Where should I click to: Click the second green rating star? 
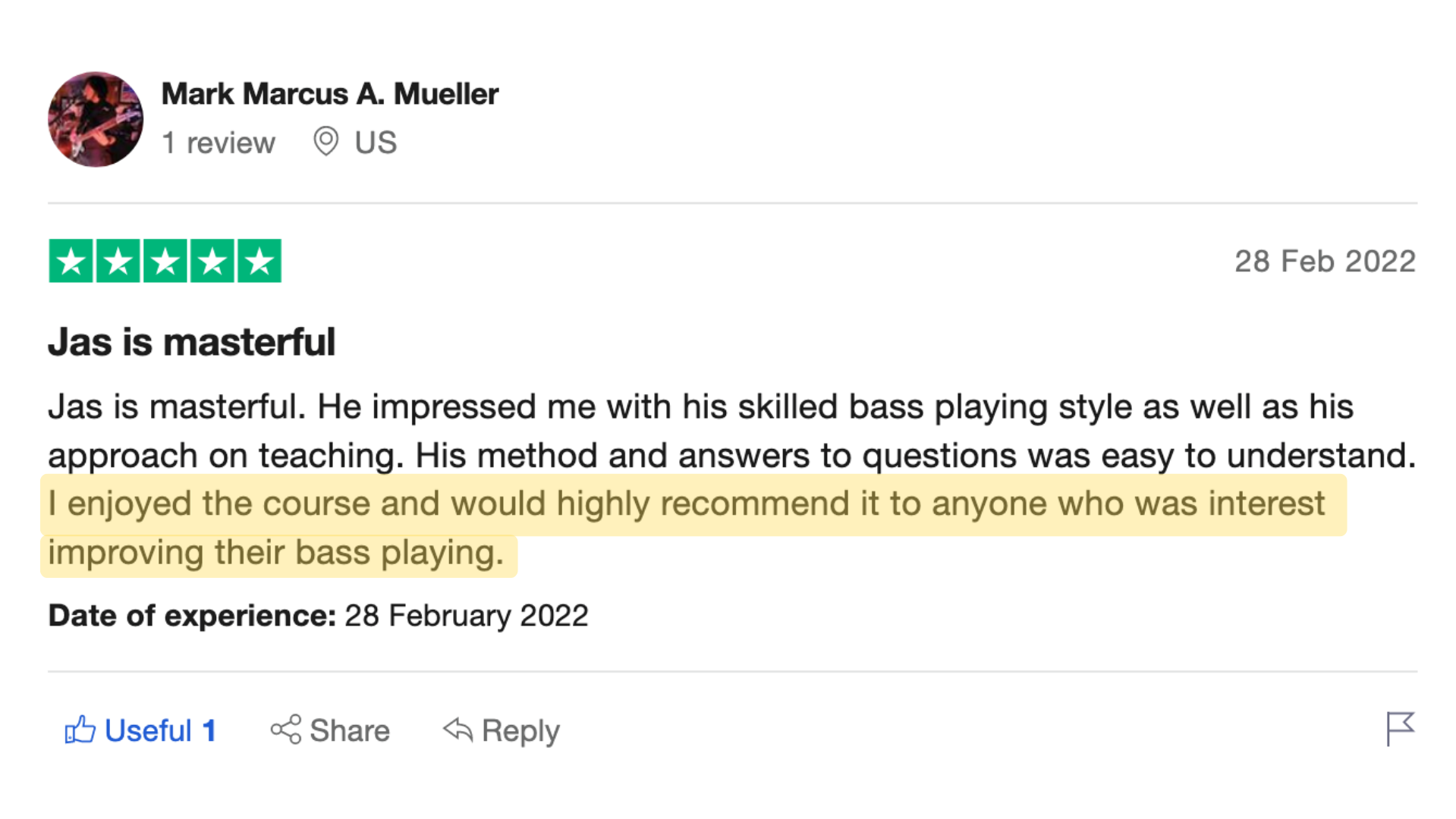[118, 262]
